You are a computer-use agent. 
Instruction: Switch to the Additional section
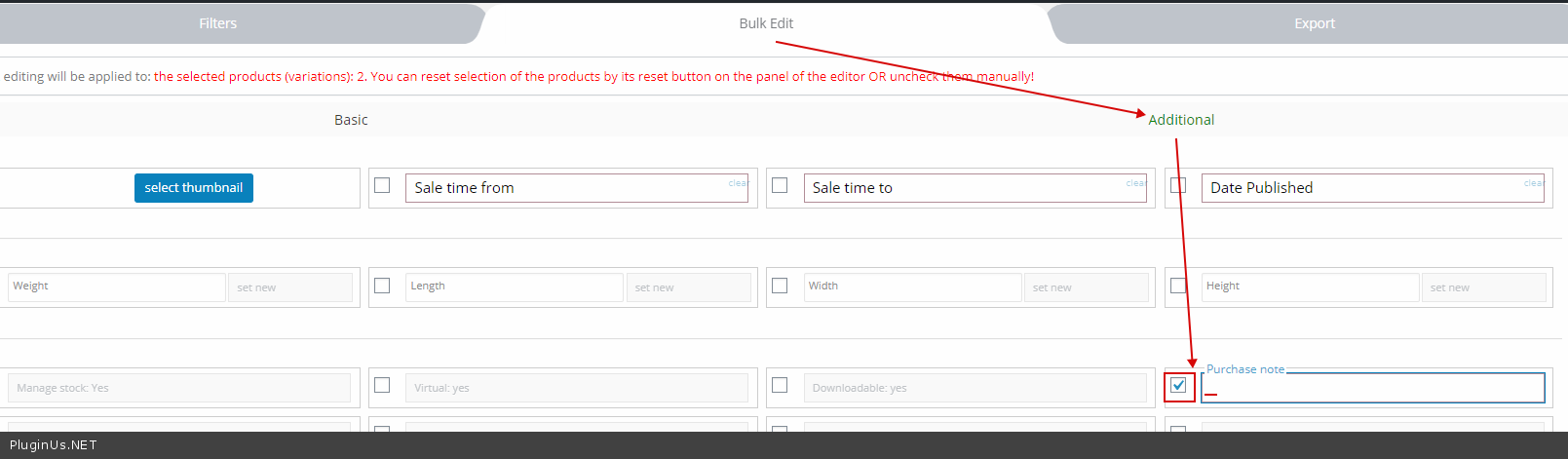(1181, 120)
